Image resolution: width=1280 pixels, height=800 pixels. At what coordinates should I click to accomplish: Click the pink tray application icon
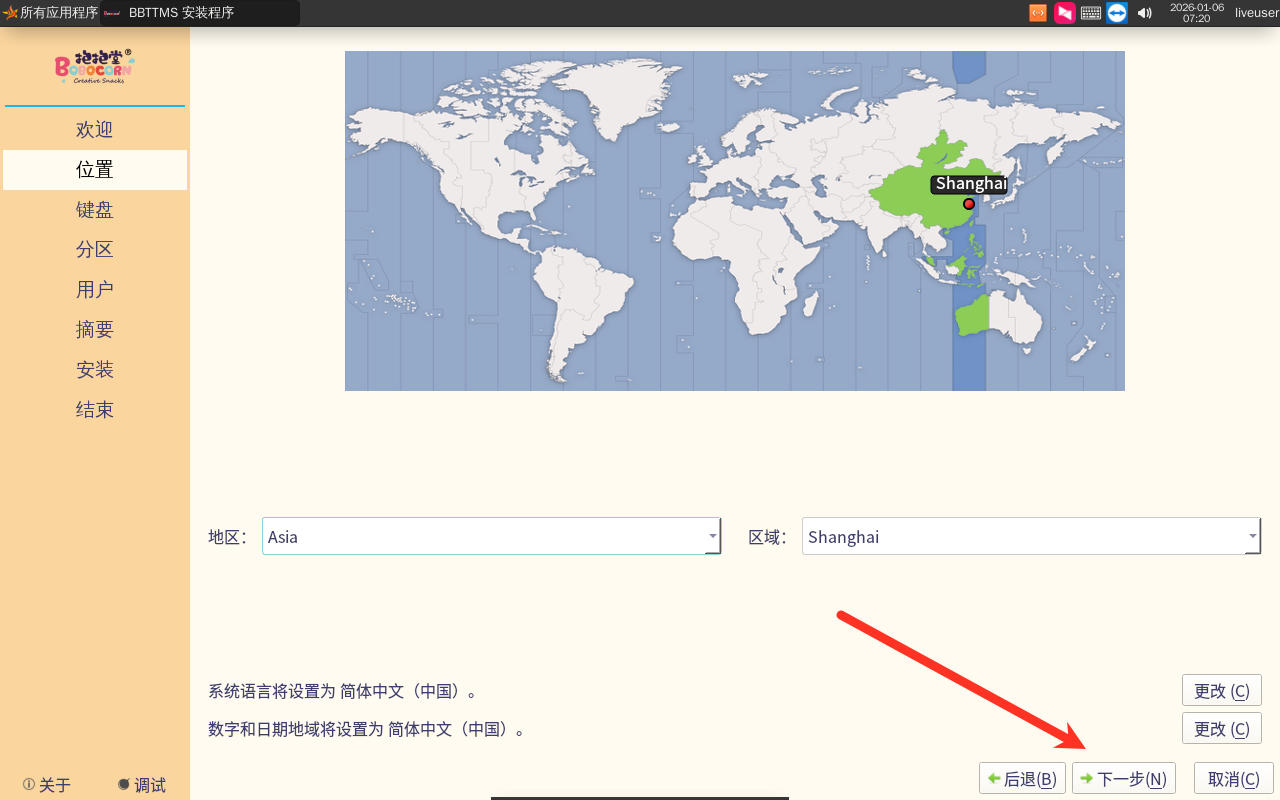tap(1065, 13)
